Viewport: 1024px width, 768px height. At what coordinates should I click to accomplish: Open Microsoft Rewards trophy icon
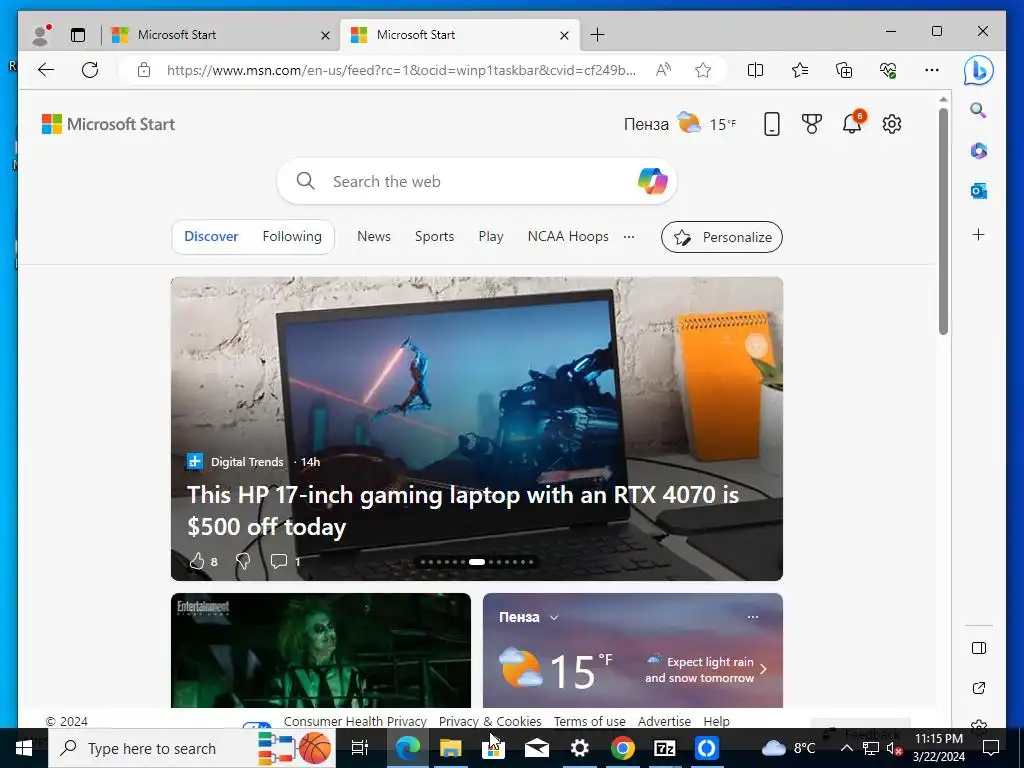812,123
